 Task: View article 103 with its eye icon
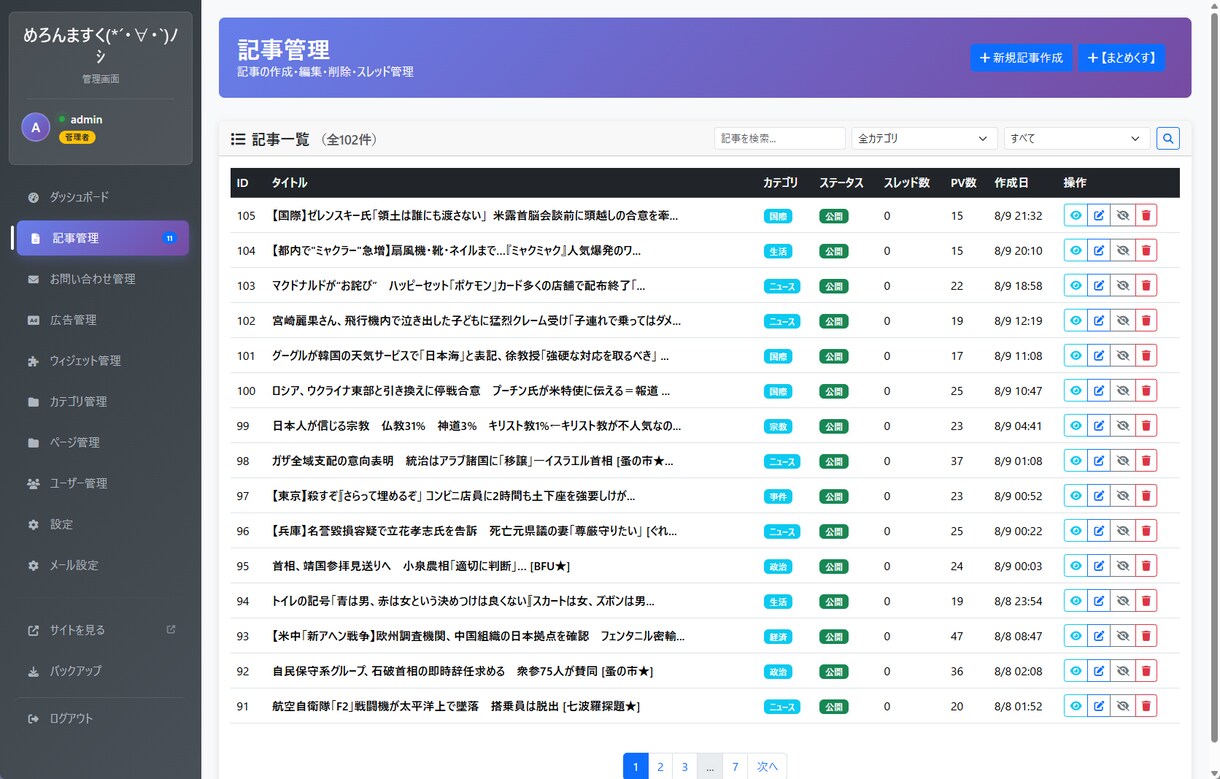1076,285
